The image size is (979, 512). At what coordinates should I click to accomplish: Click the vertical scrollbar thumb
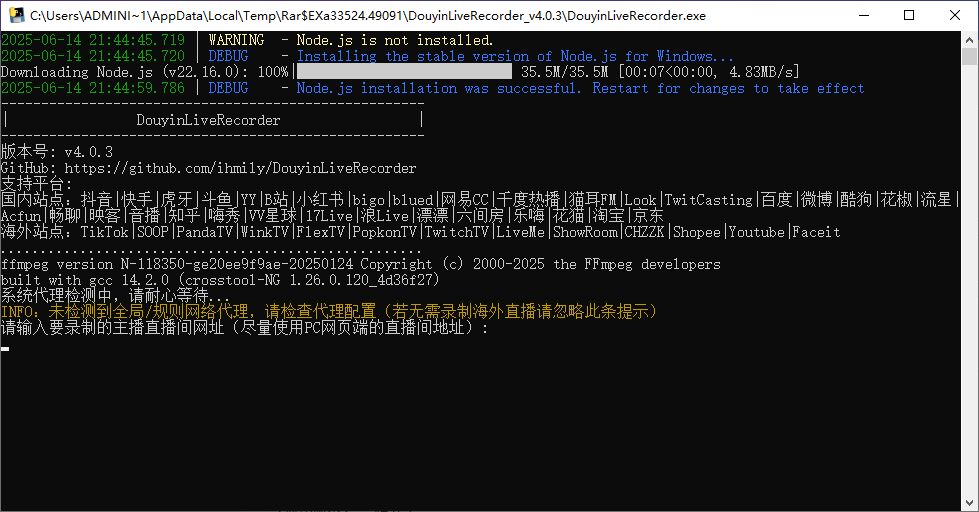969,56
